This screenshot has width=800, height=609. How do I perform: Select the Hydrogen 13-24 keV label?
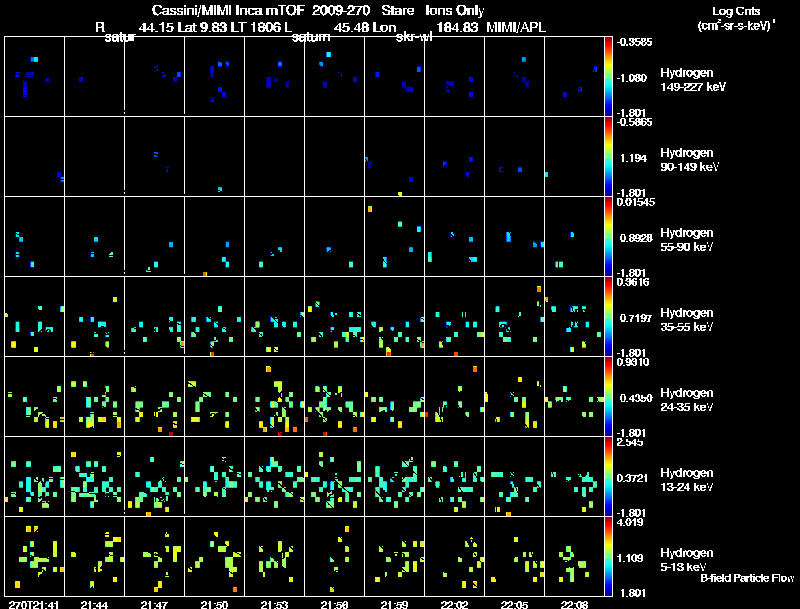pos(687,480)
